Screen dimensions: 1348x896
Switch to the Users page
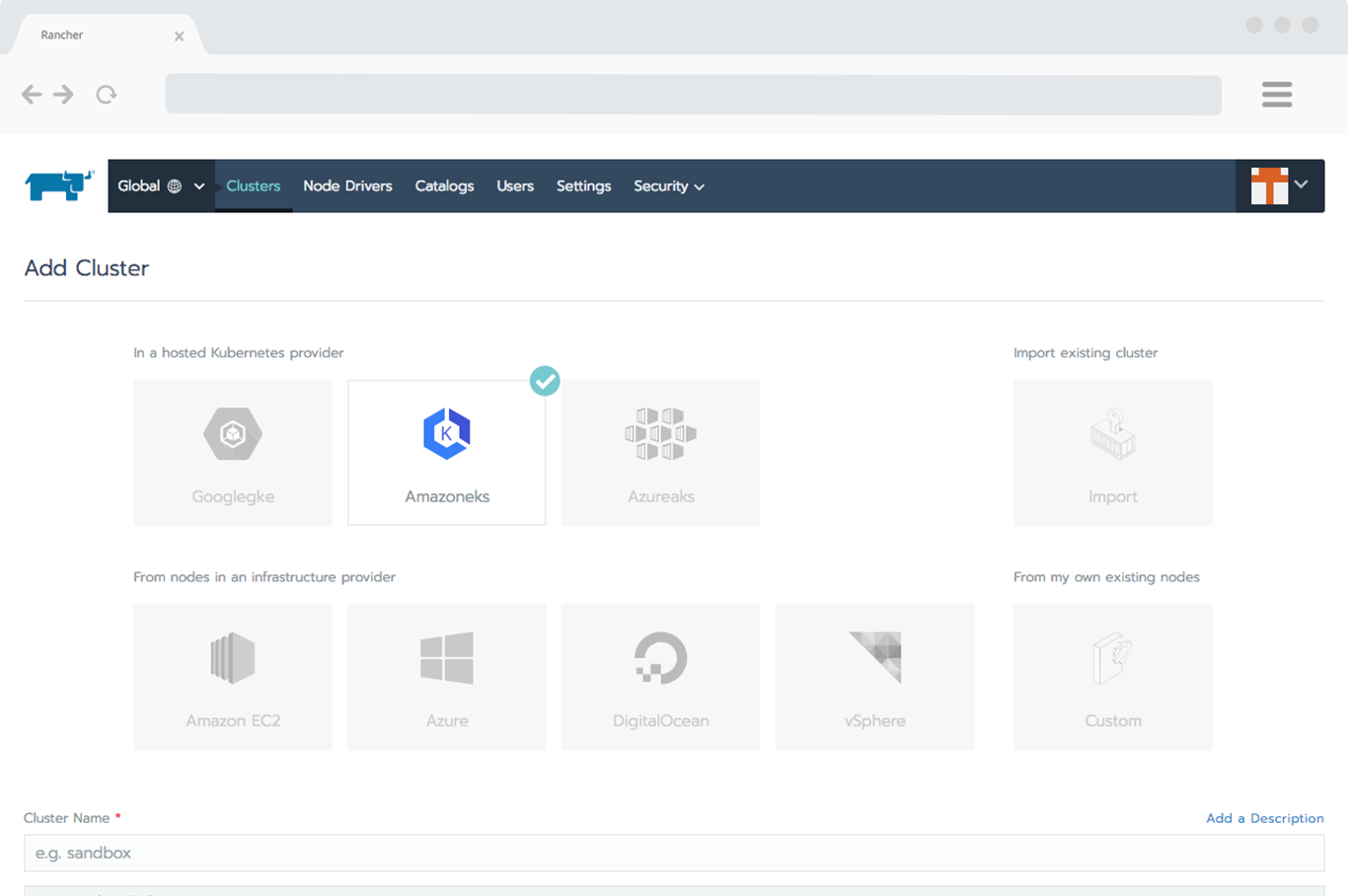515,186
